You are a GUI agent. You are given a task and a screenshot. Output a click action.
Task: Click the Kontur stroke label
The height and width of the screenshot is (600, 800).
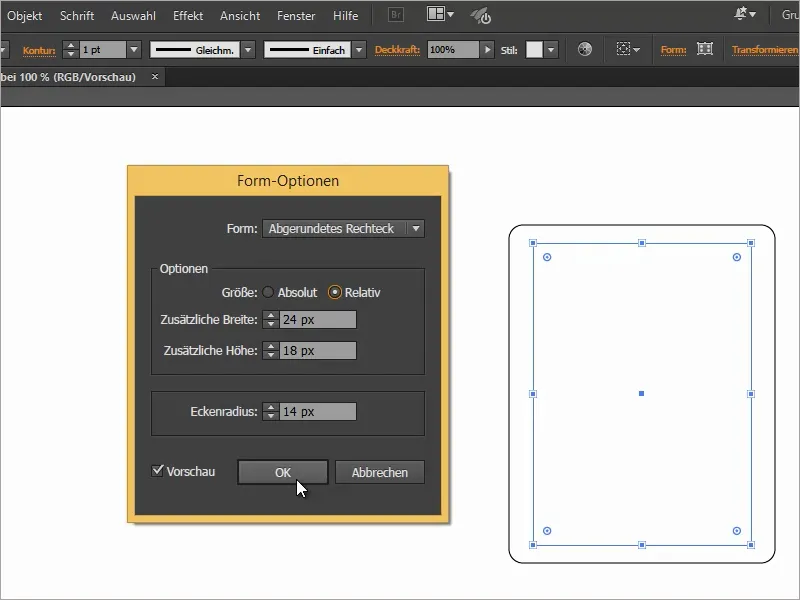pyautogui.click(x=39, y=50)
